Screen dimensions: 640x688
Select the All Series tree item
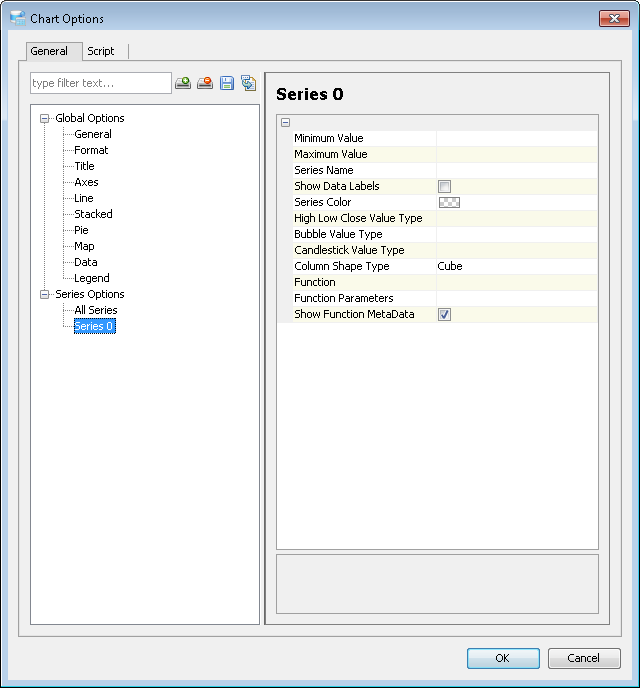tap(96, 310)
